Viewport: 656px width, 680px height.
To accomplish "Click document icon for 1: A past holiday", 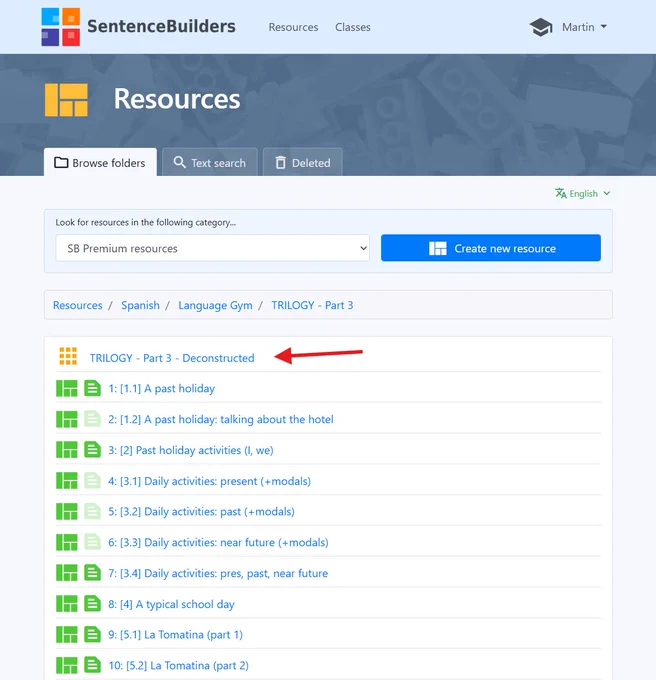I will pyautogui.click(x=92, y=389).
